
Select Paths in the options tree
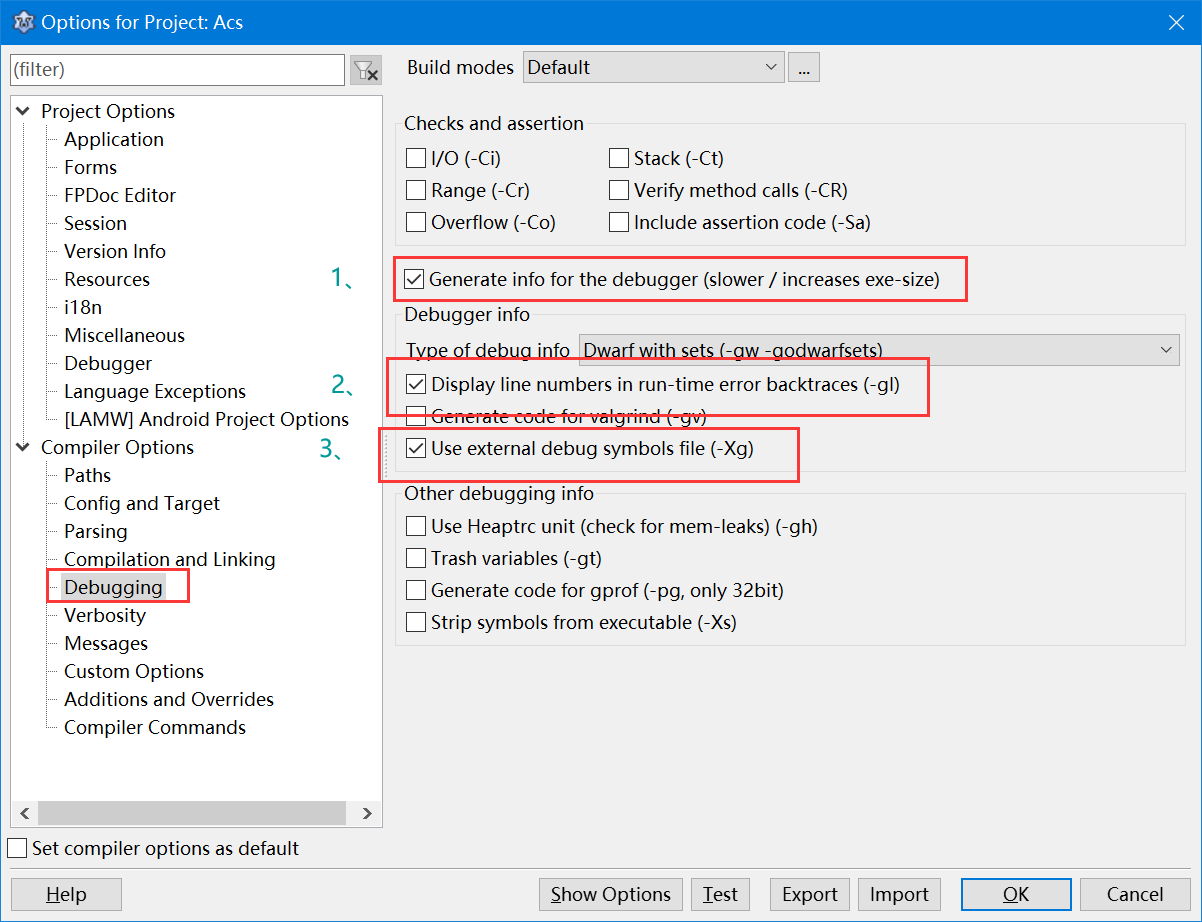coord(87,475)
